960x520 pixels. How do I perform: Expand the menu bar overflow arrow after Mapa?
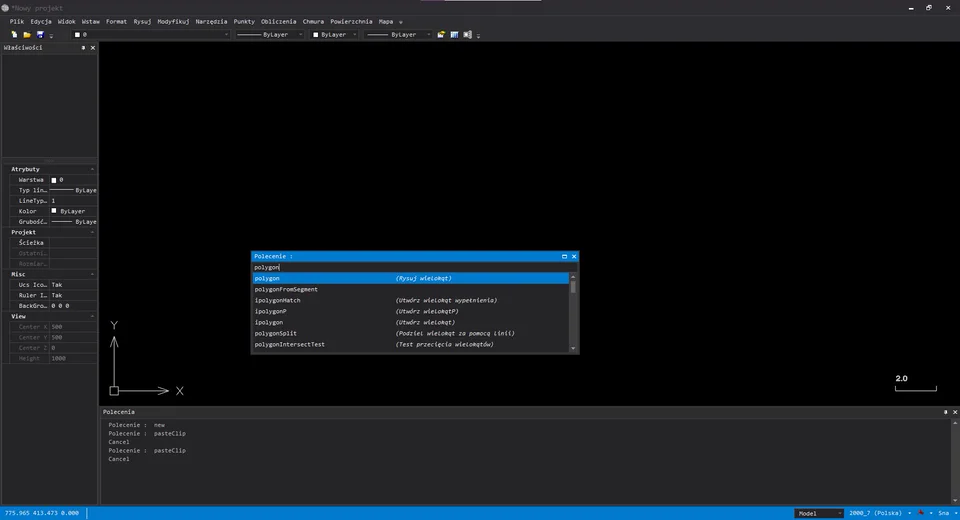[401, 22]
